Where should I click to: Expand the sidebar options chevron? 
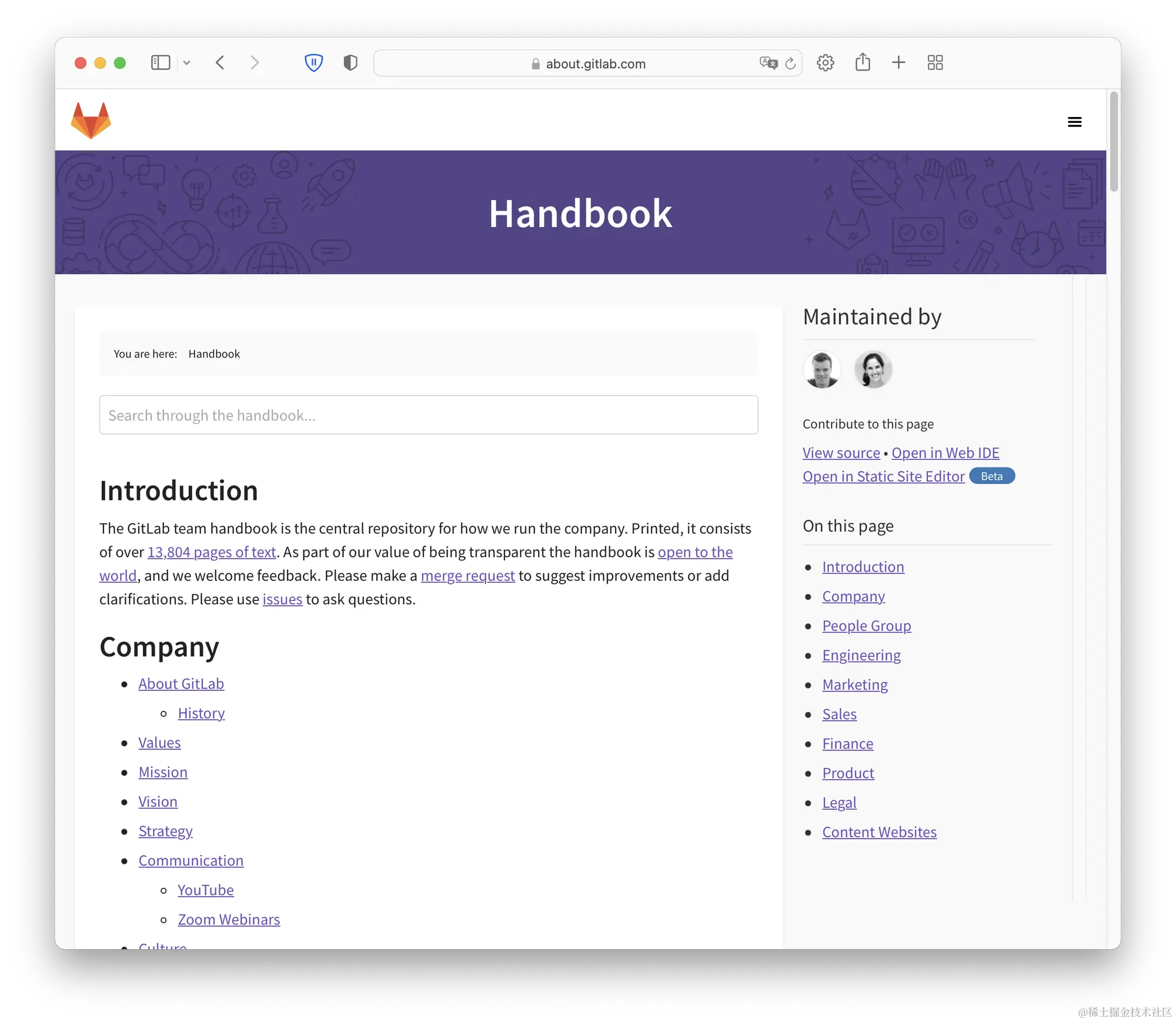pos(186,62)
